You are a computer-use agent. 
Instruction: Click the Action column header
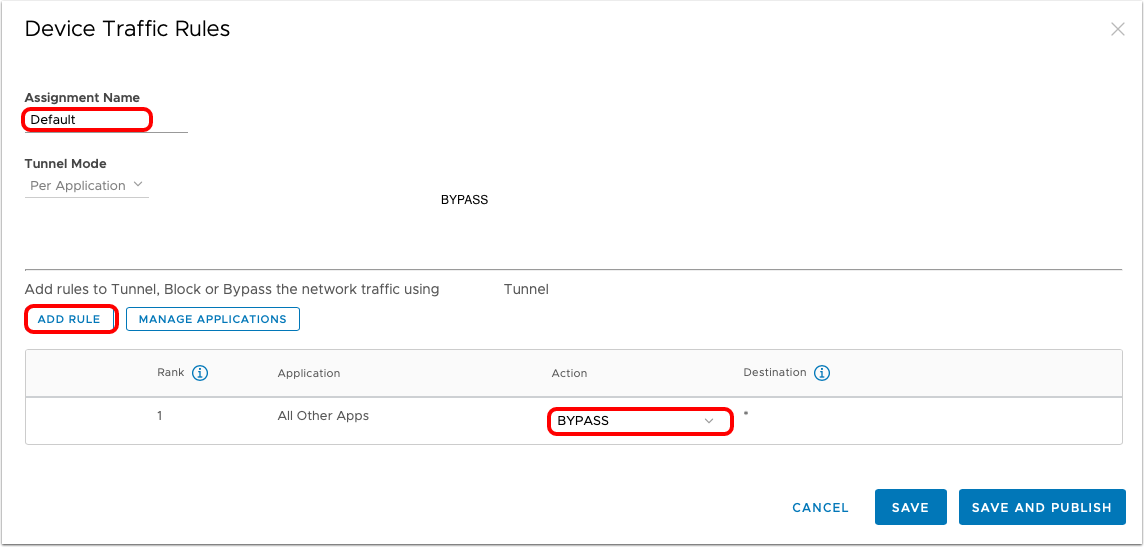pos(569,373)
